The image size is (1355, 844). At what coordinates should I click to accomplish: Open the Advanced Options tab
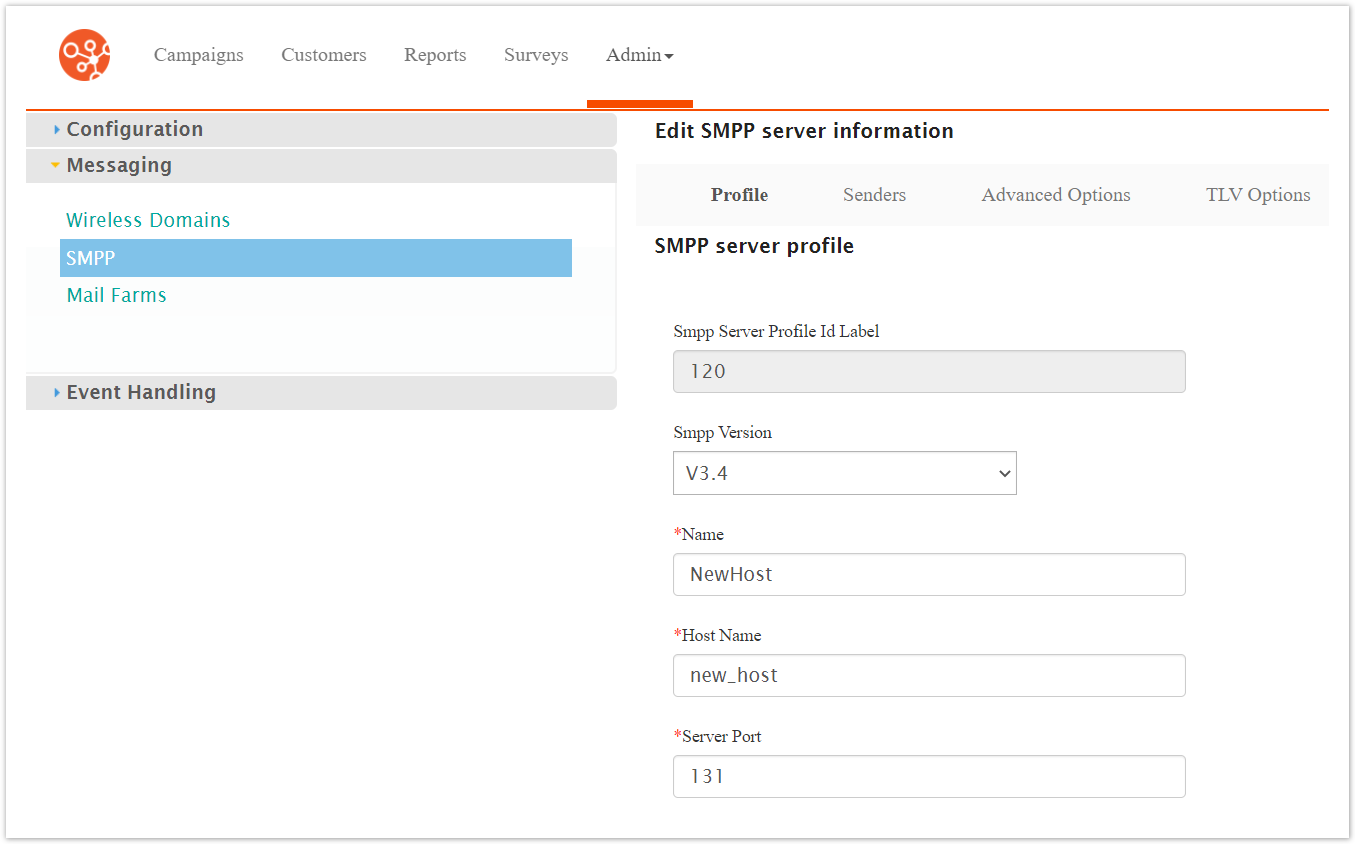click(x=1056, y=195)
